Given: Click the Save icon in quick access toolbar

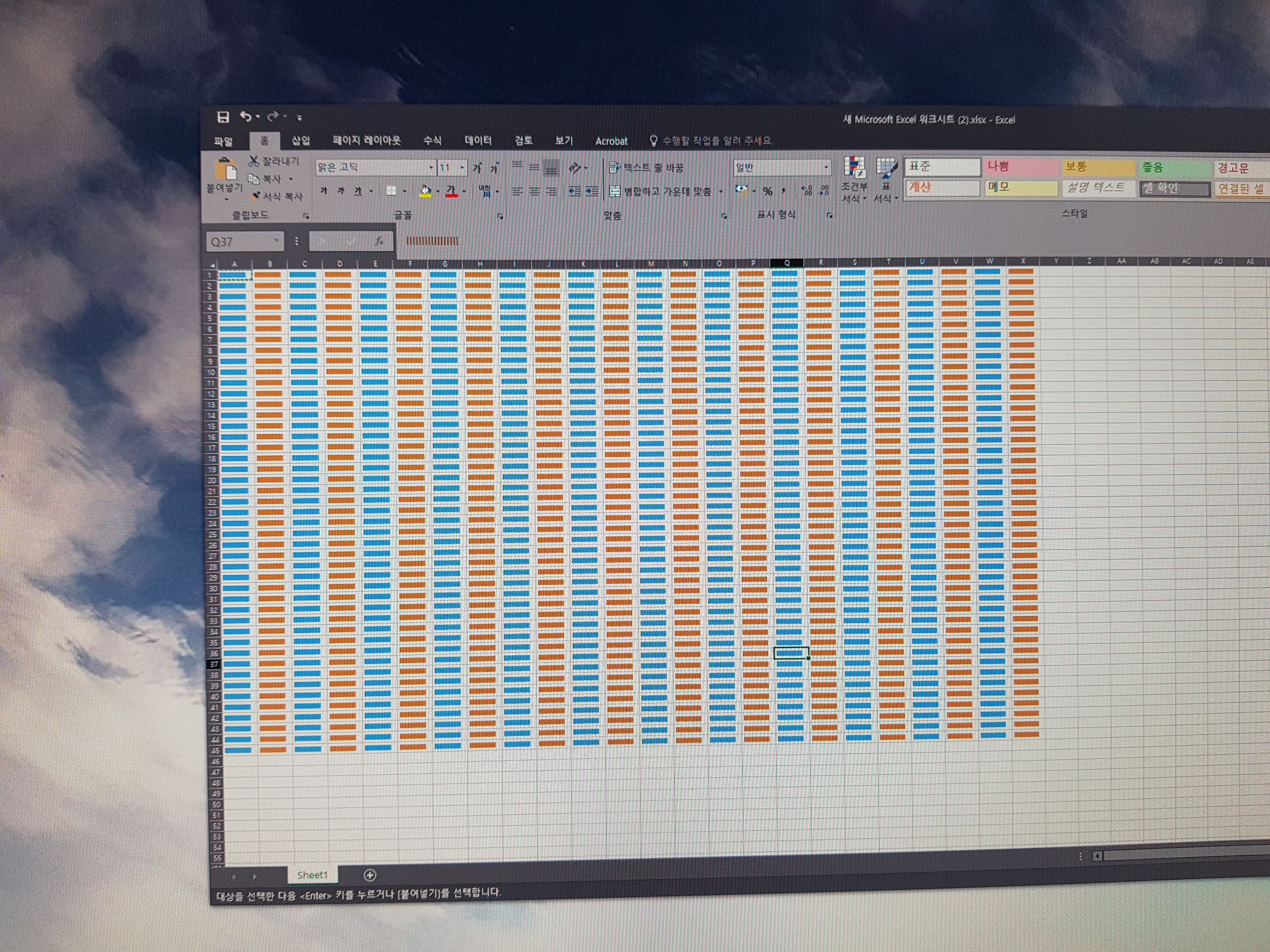Looking at the screenshot, I should (x=223, y=117).
